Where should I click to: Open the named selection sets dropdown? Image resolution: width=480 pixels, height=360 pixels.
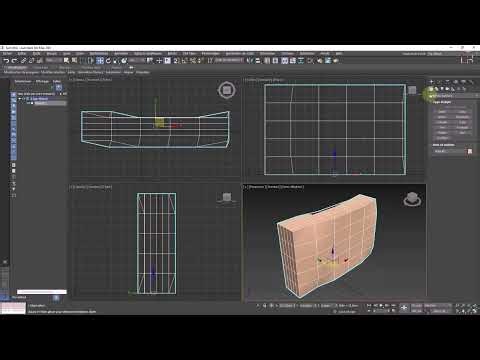click(229, 60)
